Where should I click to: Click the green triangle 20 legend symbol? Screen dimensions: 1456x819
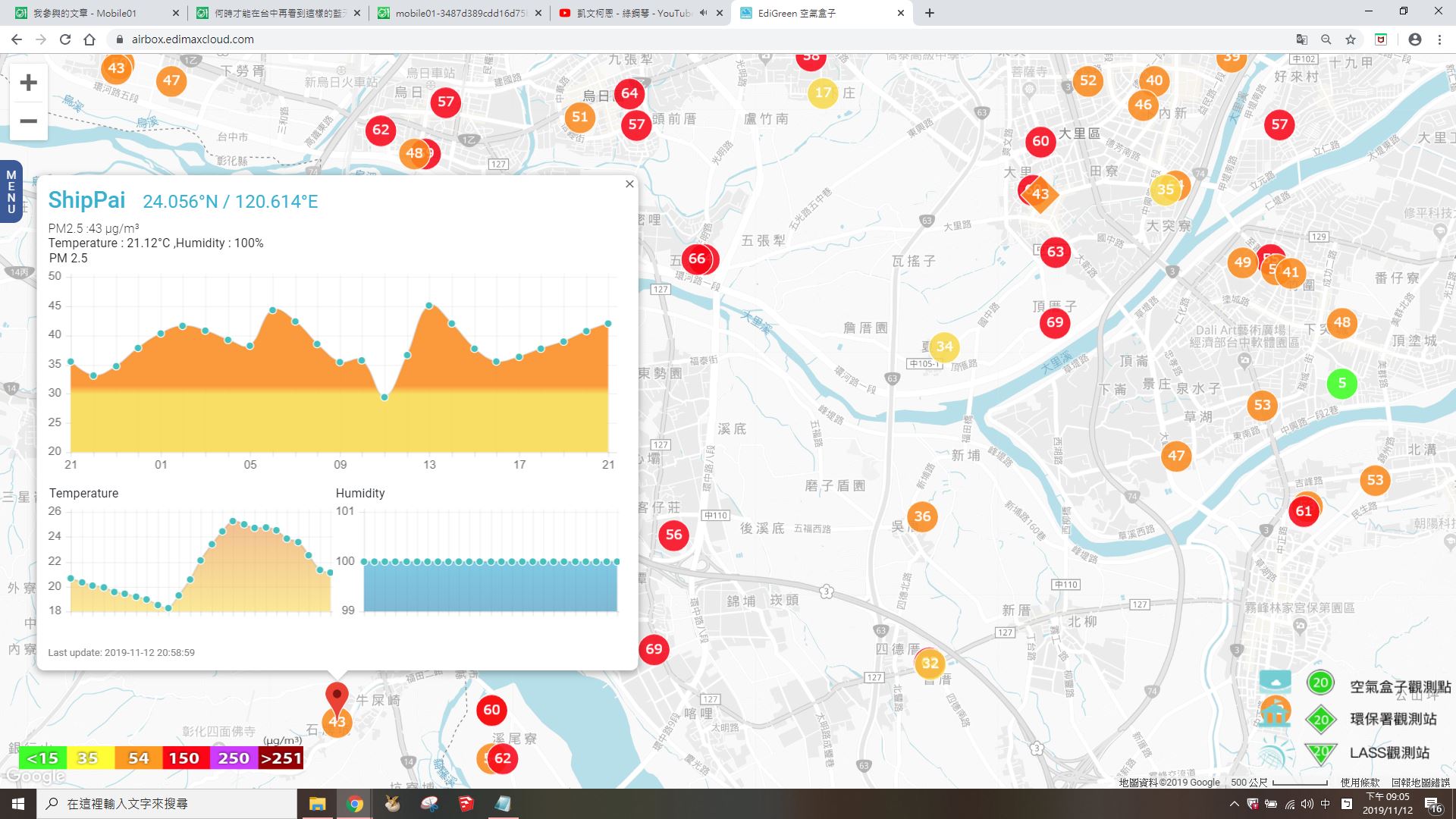(x=1320, y=753)
